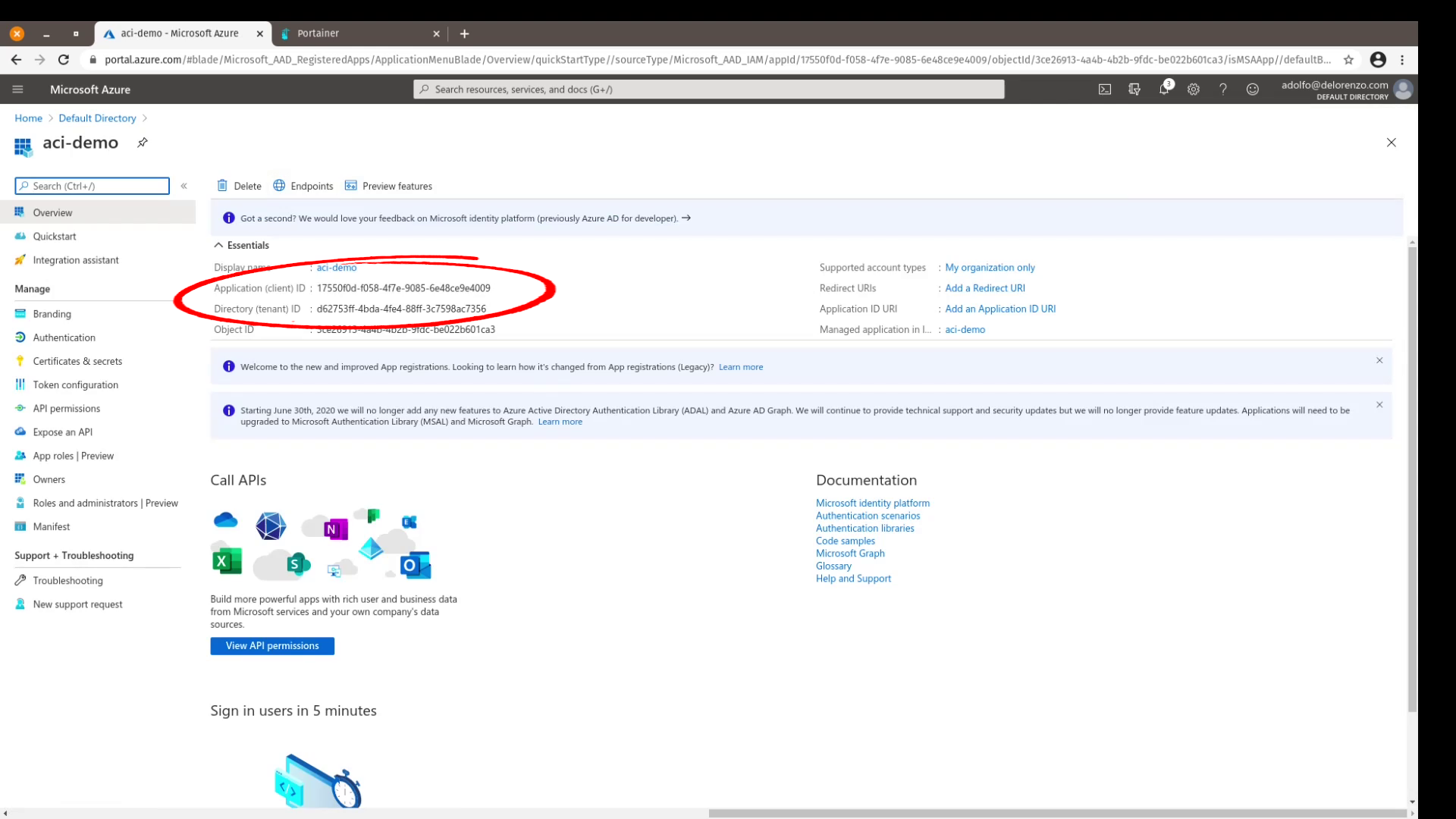Click View API permissions button

click(272, 645)
